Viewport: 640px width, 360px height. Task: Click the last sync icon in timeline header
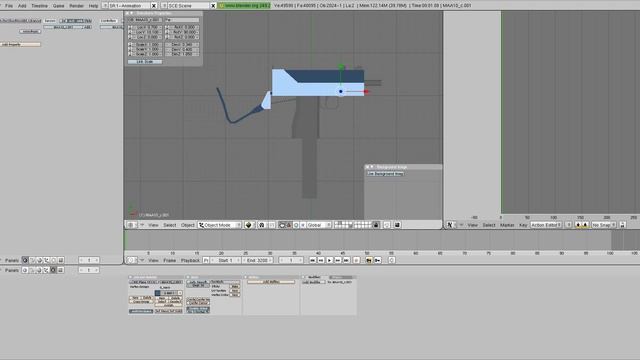[x=391, y=260]
